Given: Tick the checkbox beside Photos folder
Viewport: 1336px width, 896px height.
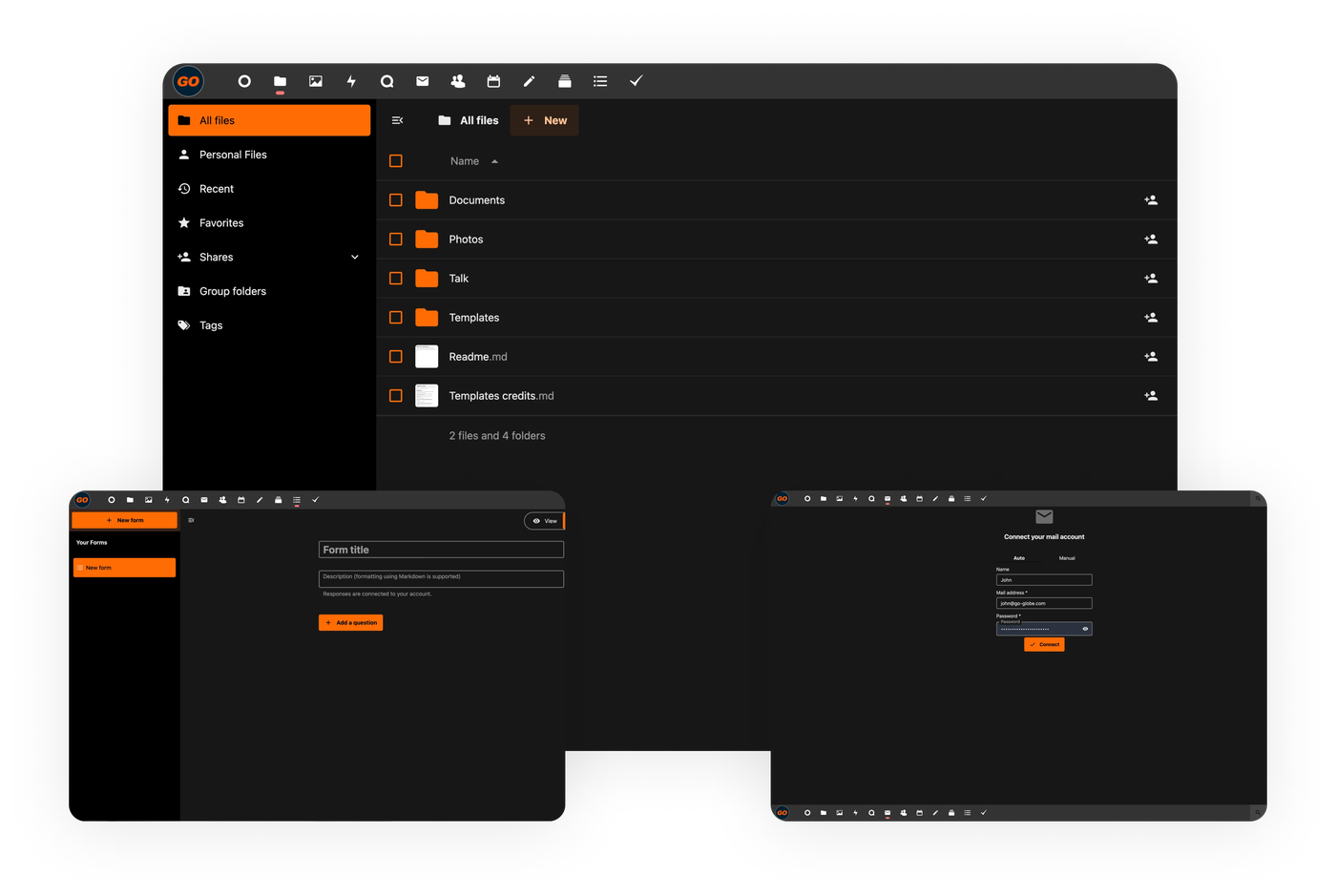Looking at the screenshot, I should (x=396, y=240).
